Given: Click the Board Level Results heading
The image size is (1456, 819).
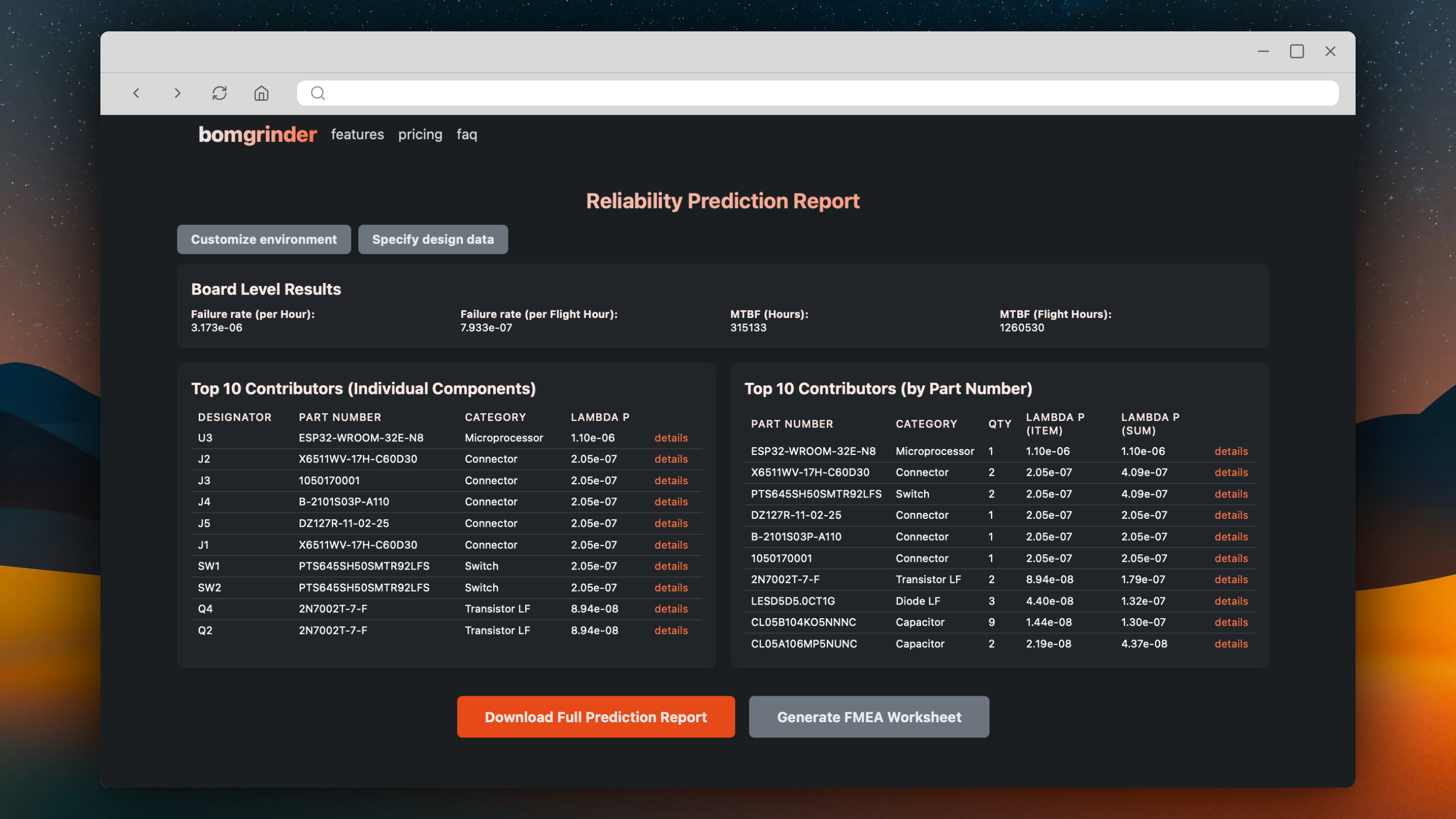Looking at the screenshot, I should pyautogui.click(x=266, y=289).
